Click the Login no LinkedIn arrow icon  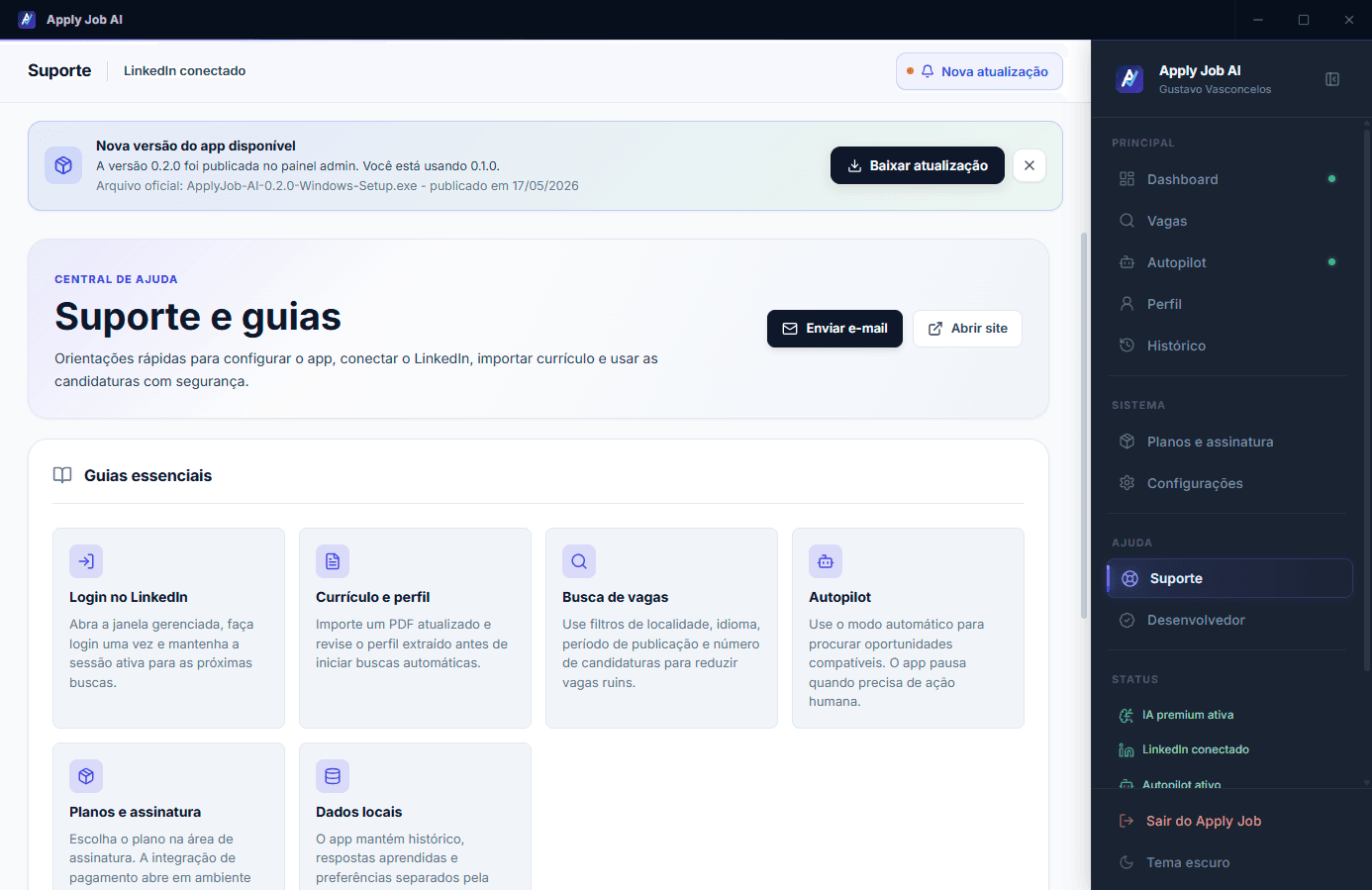coord(86,561)
